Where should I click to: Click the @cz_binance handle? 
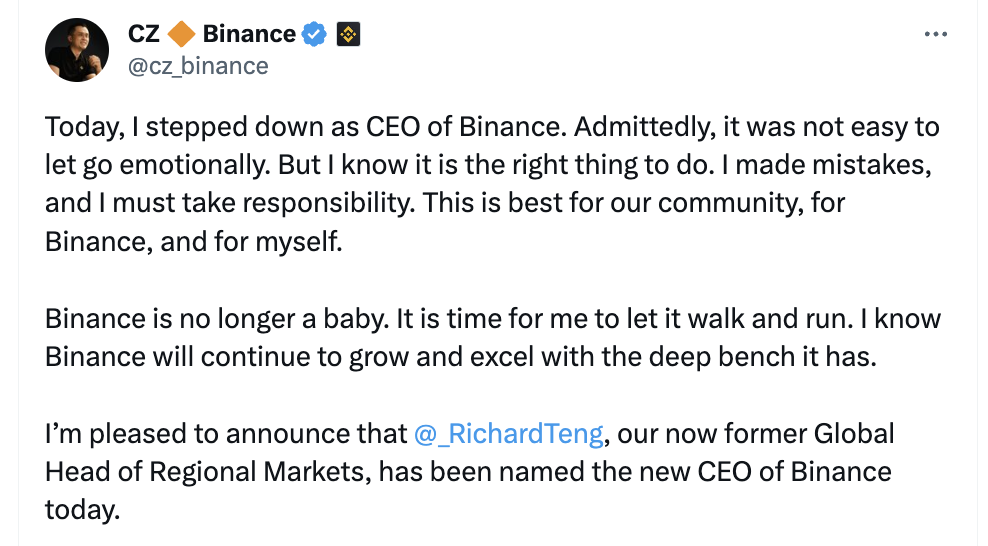(x=198, y=66)
